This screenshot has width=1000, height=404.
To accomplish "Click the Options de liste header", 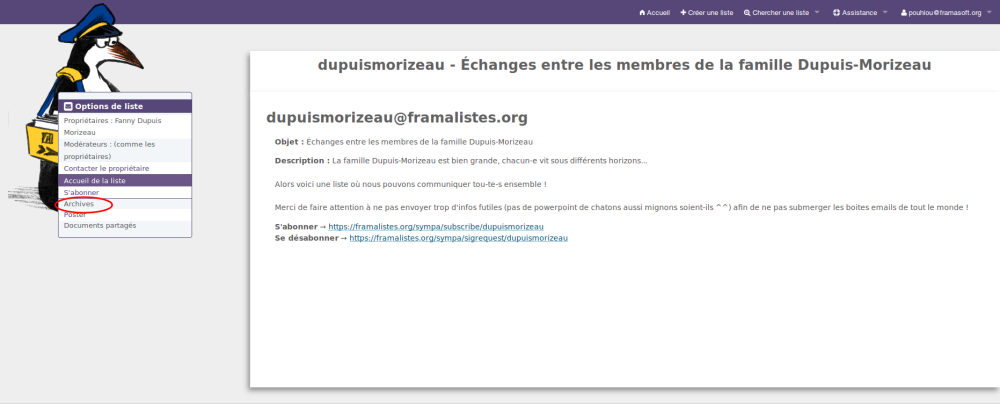I will (125, 107).
